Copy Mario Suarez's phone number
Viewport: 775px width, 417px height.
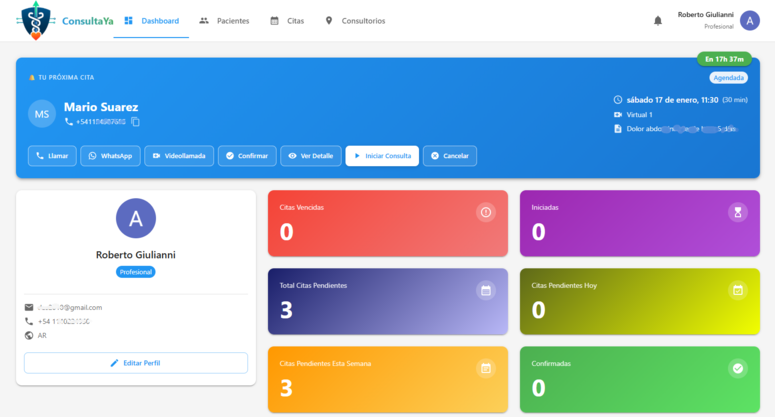135,122
